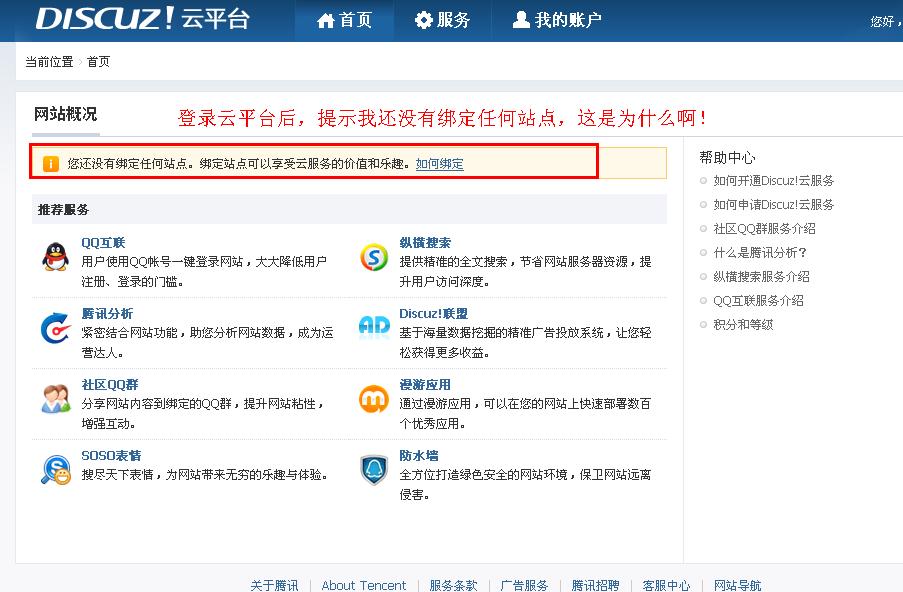
Task: Click the 纵横搜索 description starting 提供精准的全文搜索
Action: 526,272
